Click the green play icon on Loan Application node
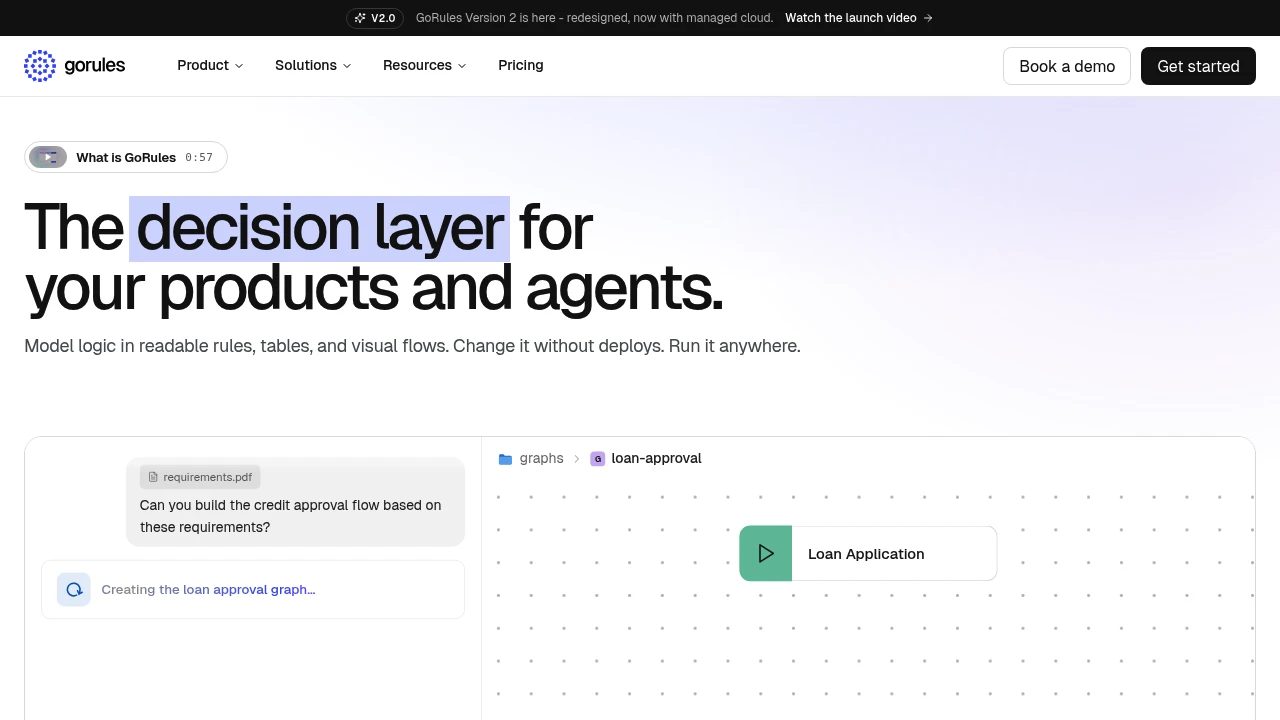The height and width of the screenshot is (720, 1280). (766, 553)
